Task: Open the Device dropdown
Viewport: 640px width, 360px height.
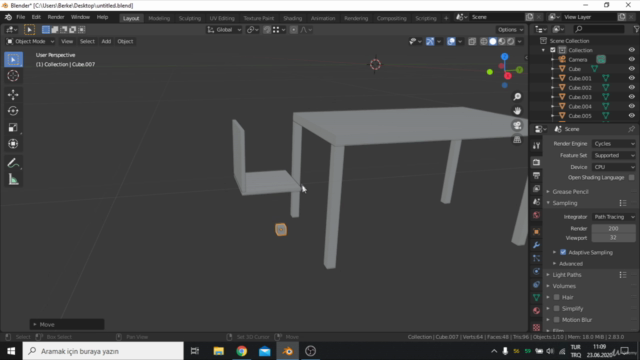Action: tap(613, 167)
